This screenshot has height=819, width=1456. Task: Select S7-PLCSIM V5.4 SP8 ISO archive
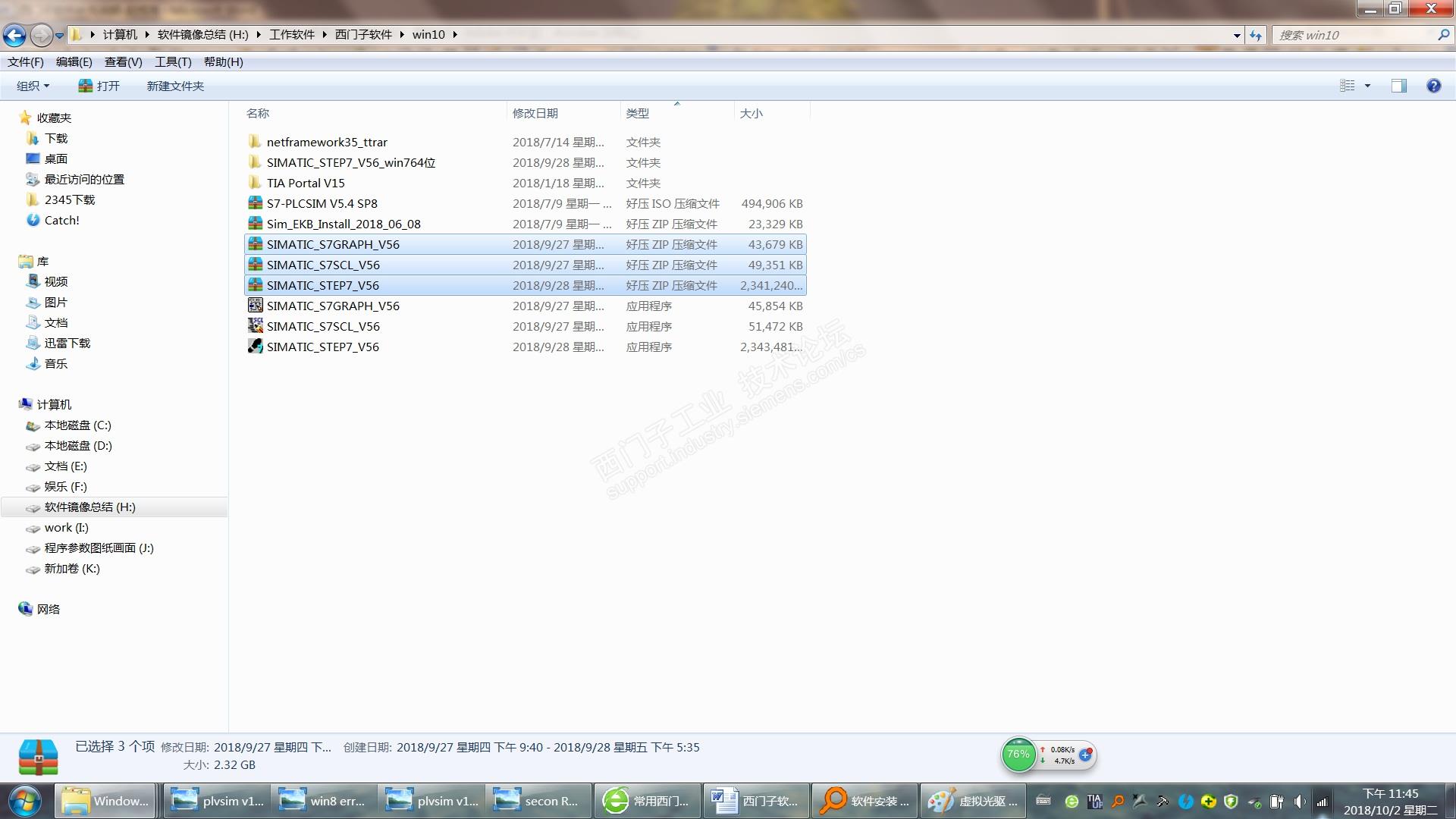pos(322,203)
